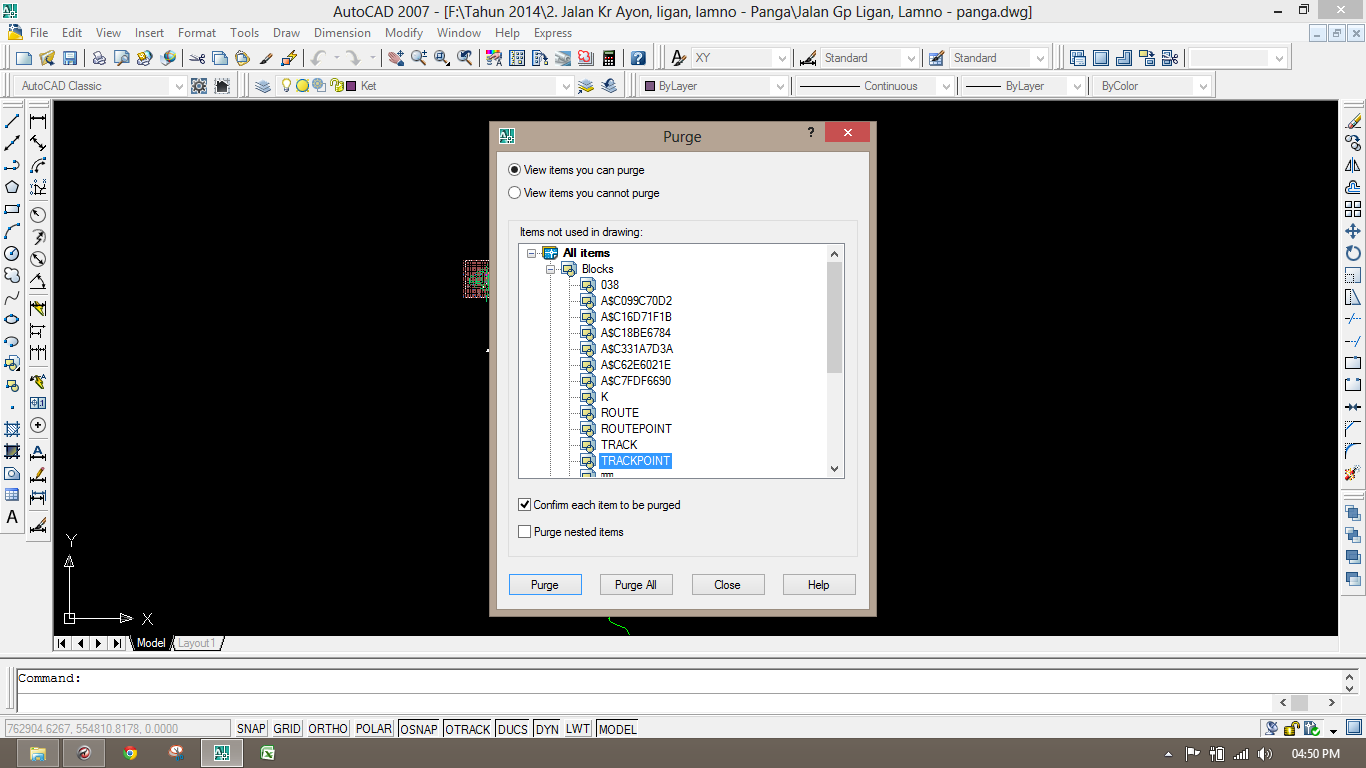The image size is (1366, 768).
Task: Select the Angular dimension tool
Action: 38,280
